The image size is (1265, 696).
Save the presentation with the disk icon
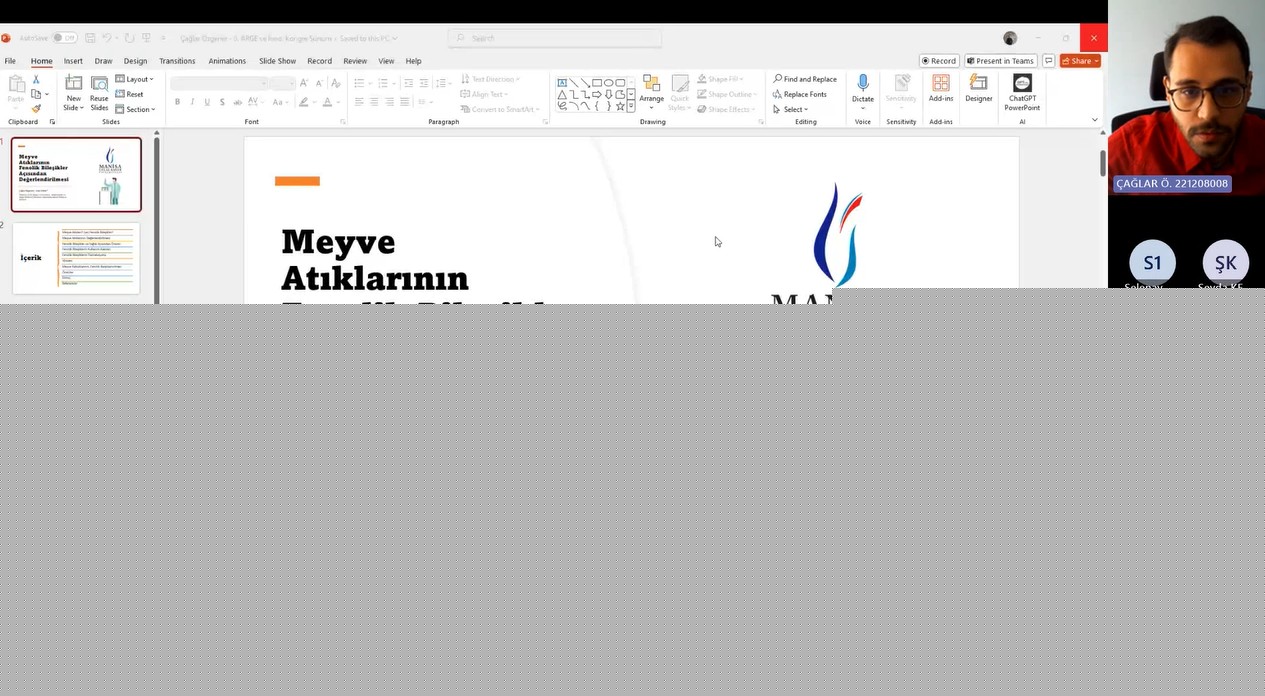click(x=90, y=38)
